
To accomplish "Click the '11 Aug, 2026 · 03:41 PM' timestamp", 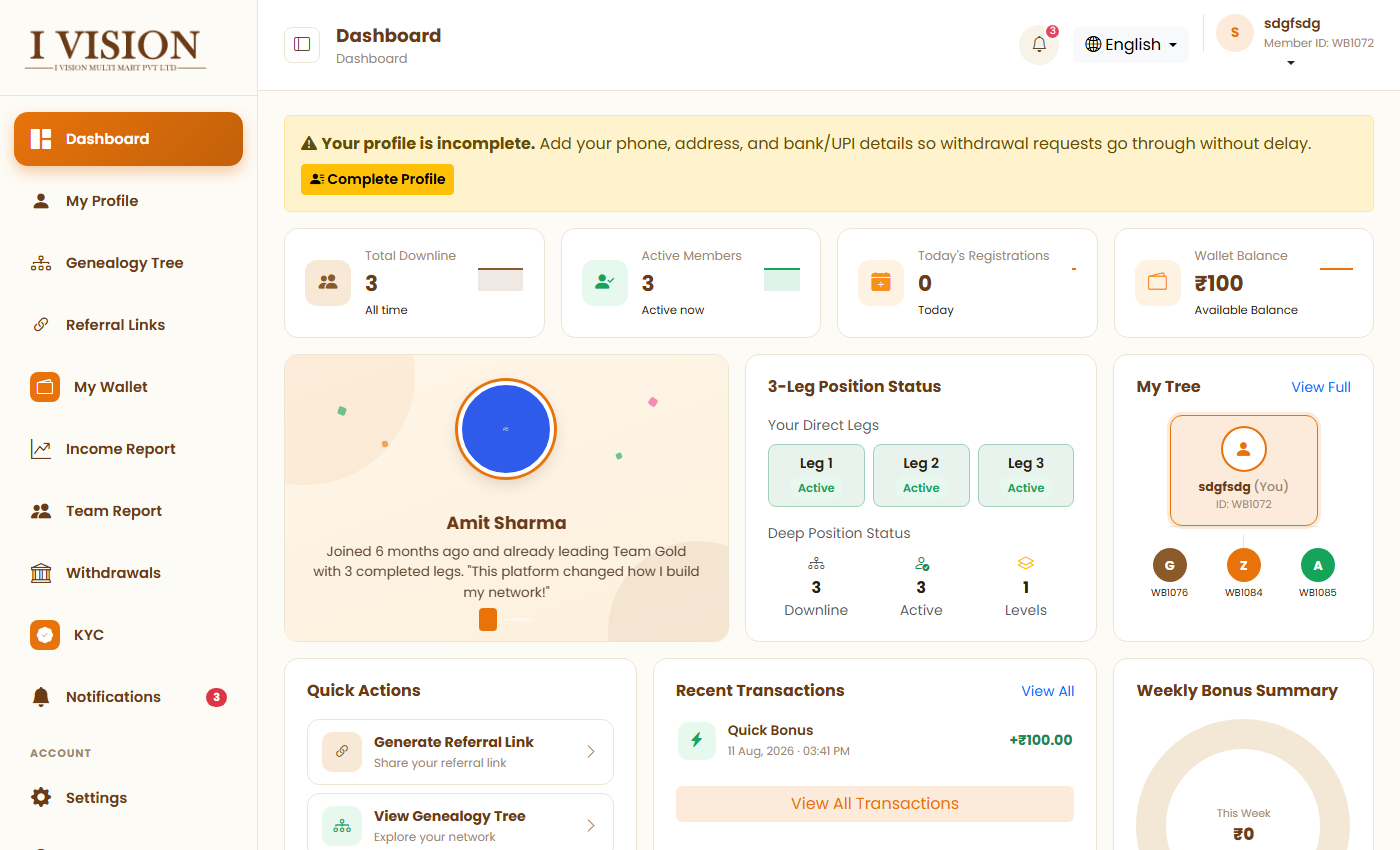I will (x=789, y=750).
